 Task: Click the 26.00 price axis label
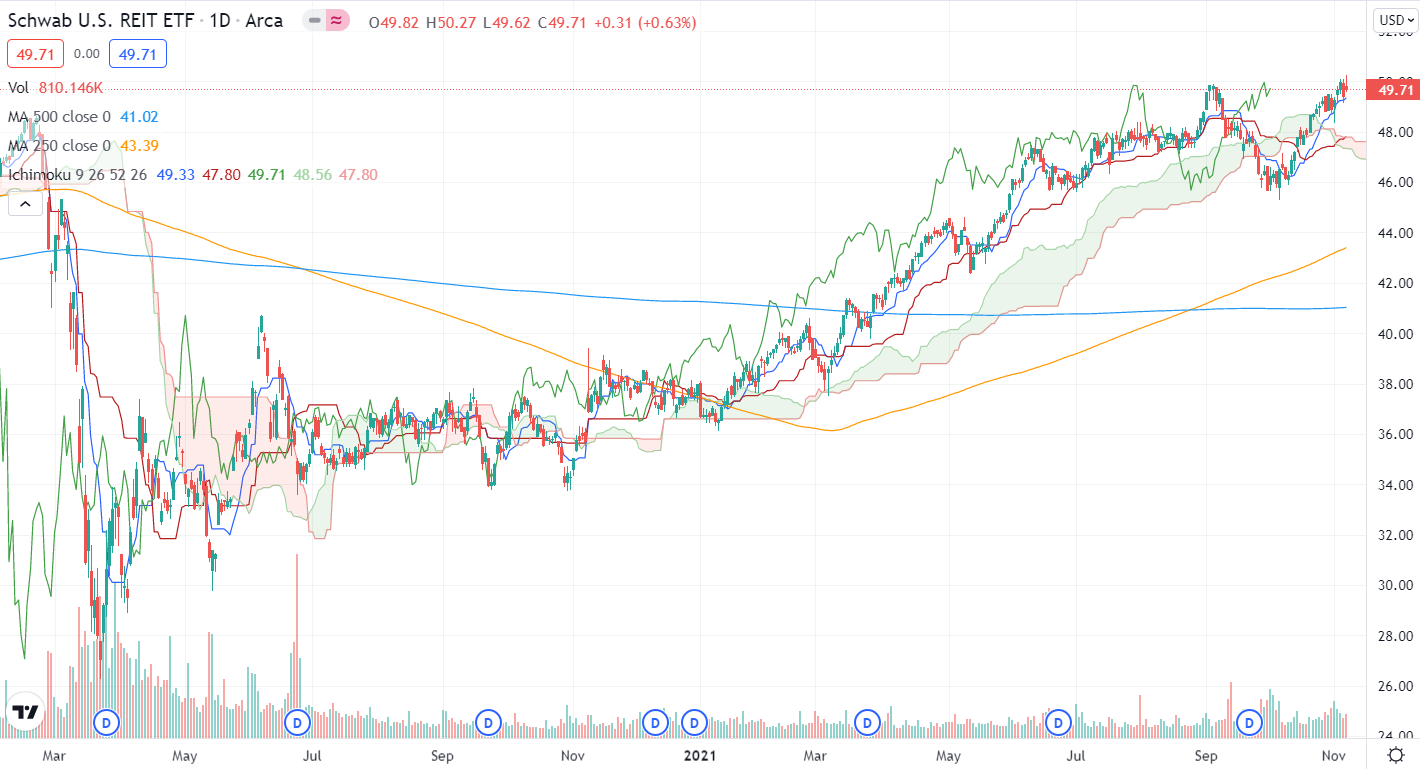pos(1394,687)
